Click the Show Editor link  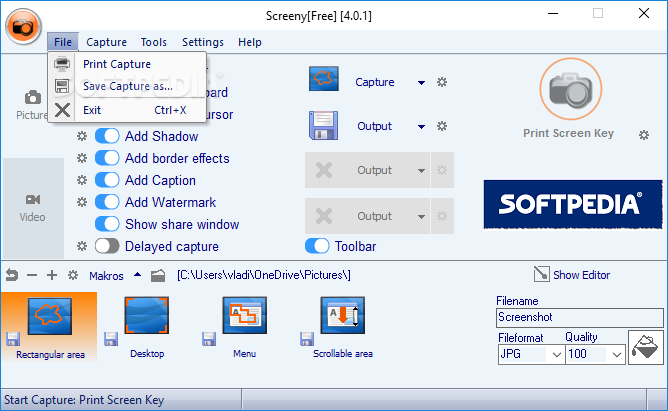tap(582, 275)
